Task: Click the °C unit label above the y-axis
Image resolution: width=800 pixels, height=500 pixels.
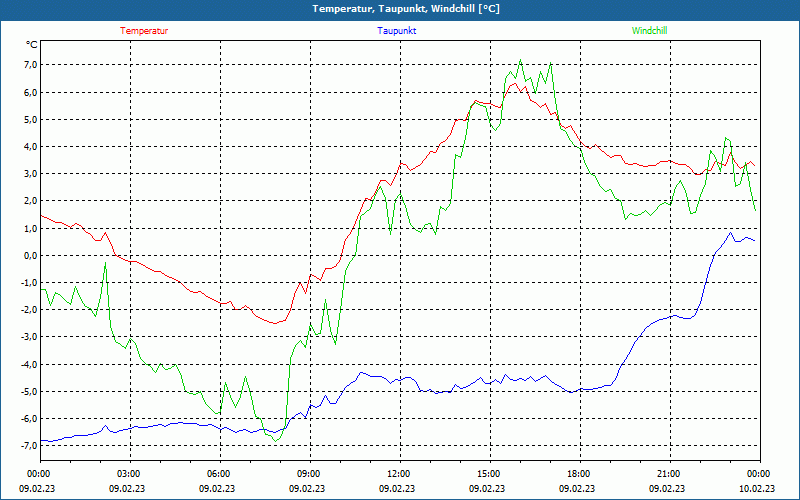Action: (x=32, y=44)
